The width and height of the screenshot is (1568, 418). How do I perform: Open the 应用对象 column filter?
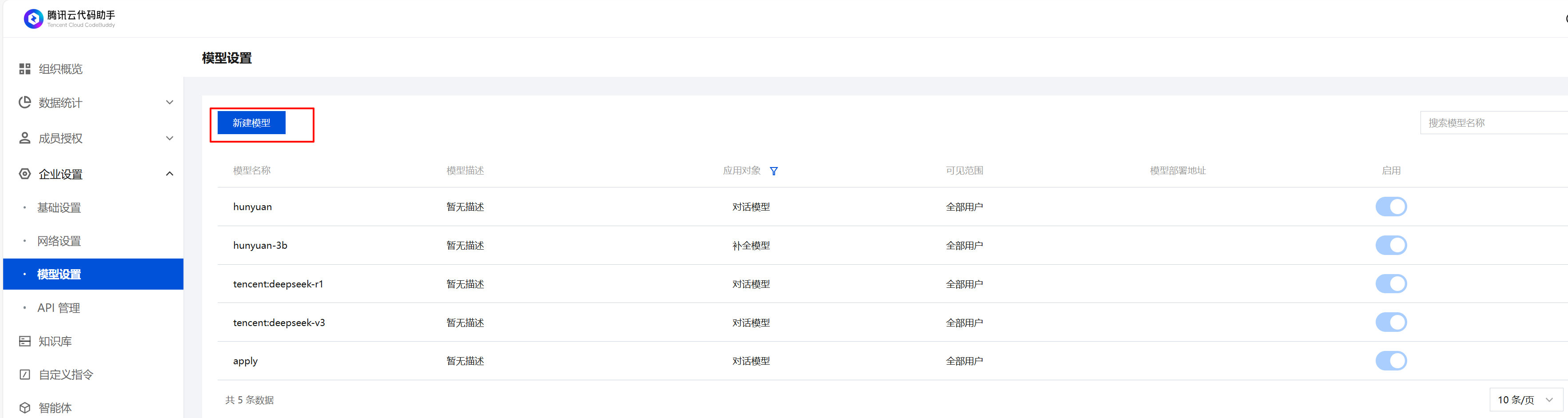774,171
